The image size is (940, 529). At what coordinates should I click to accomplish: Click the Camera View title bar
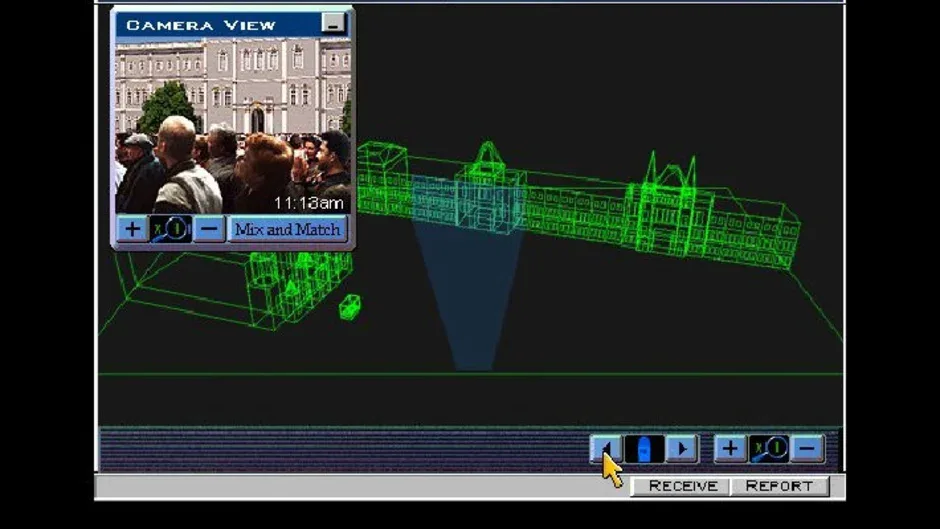pos(218,25)
